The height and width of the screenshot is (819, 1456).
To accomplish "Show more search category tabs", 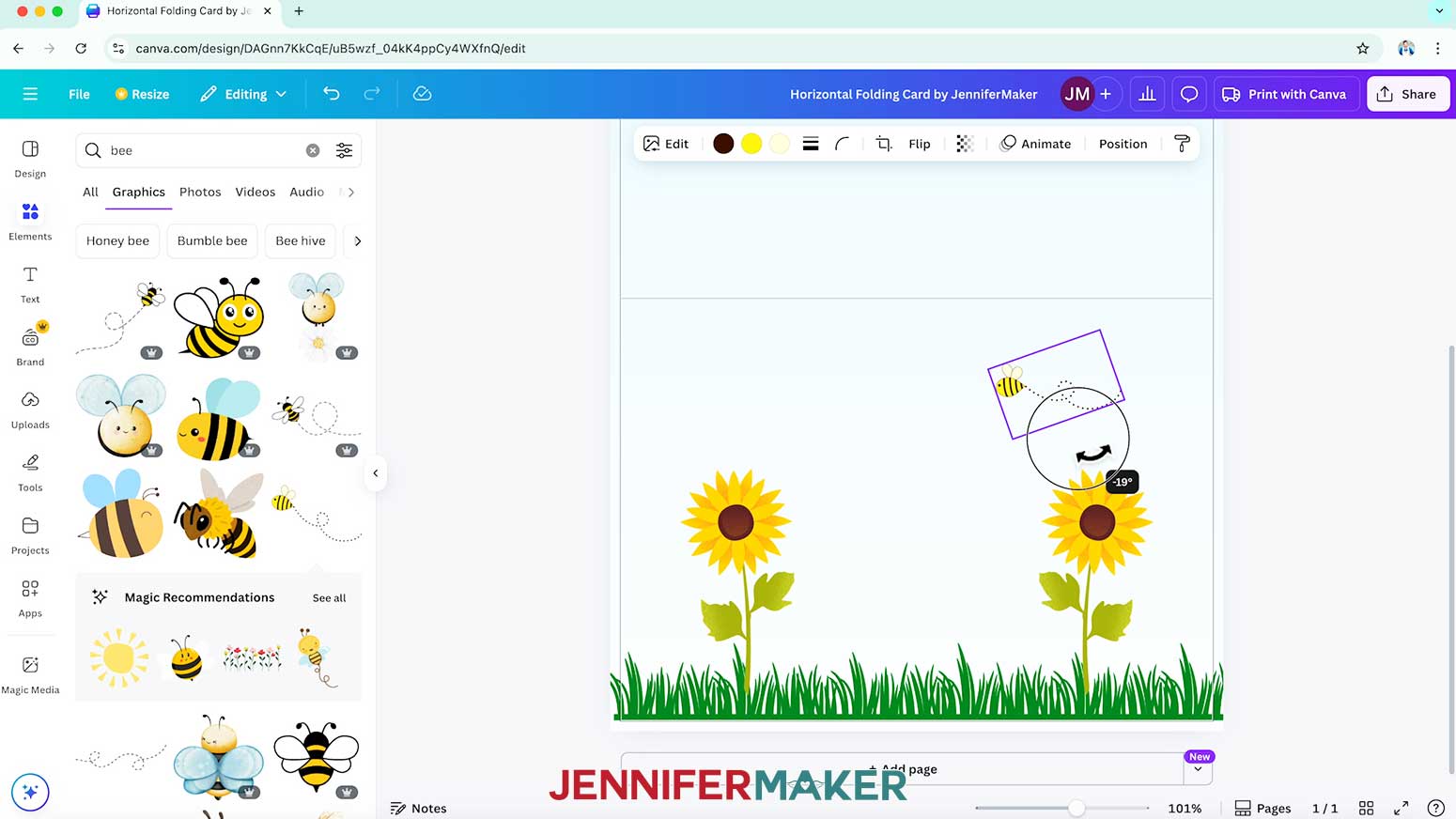I will [351, 192].
